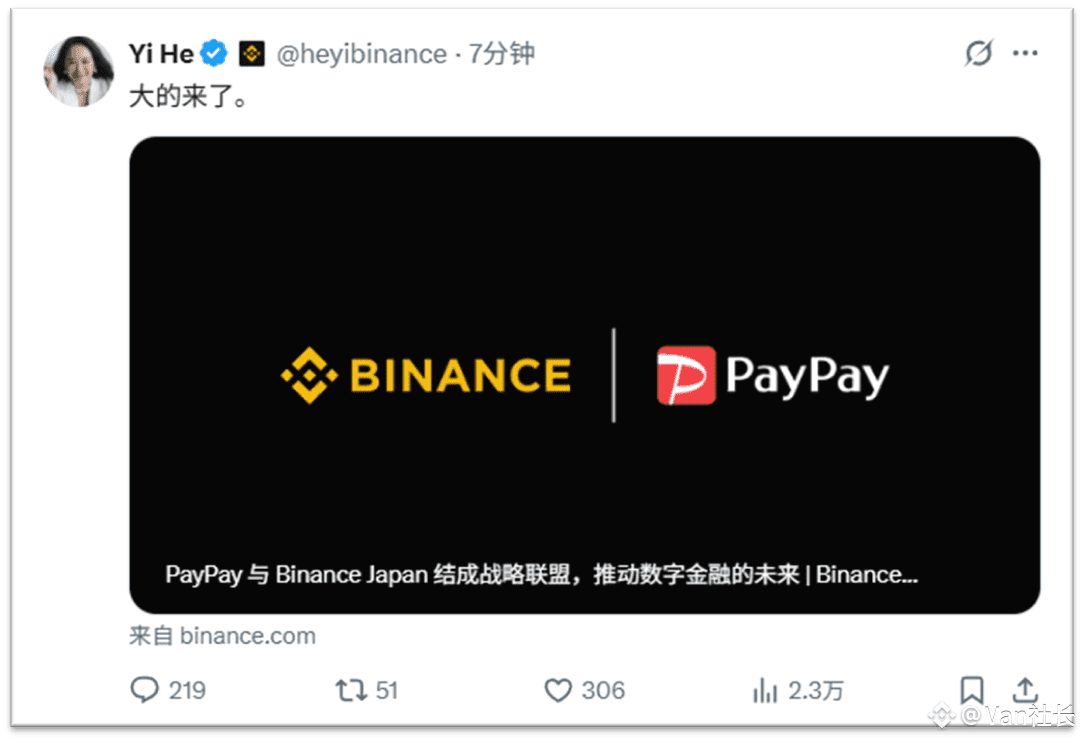
Task: Open view analytics bar chart icon
Action: point(765,690)
